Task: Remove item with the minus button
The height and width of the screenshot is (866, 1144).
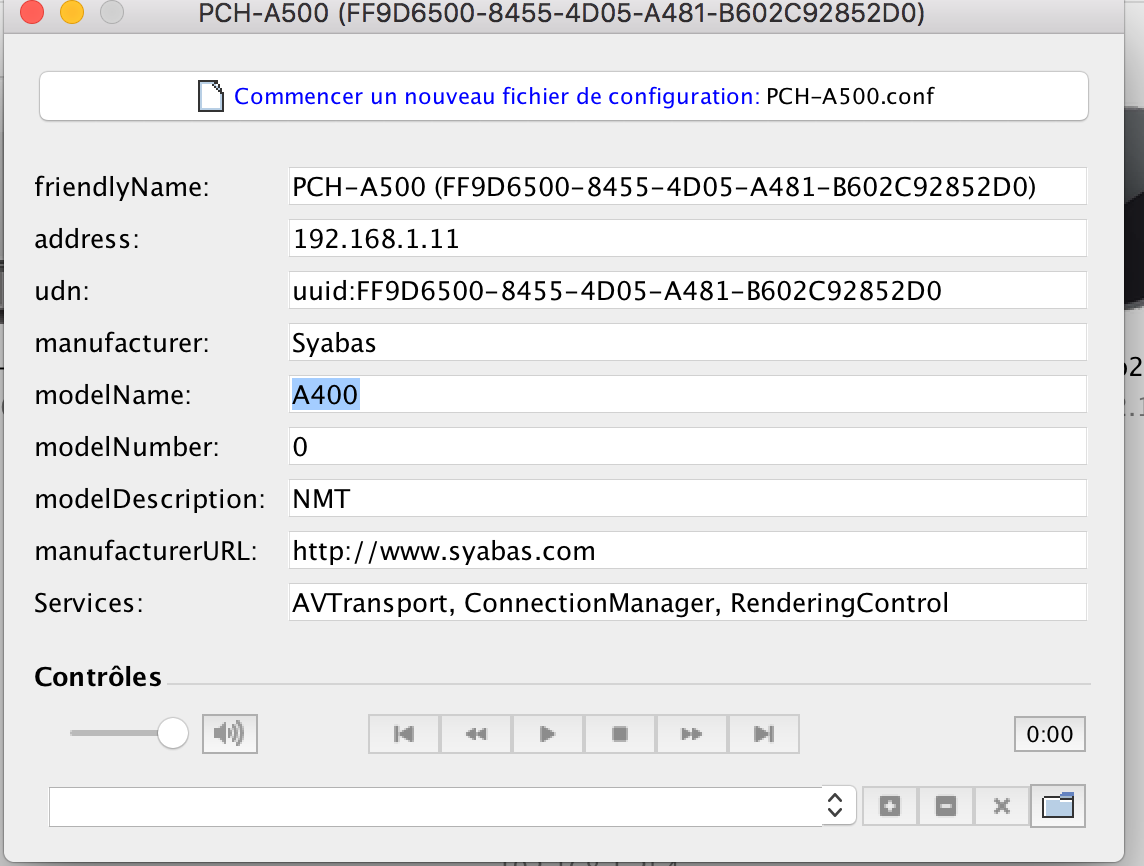Action: pos(946,806)
